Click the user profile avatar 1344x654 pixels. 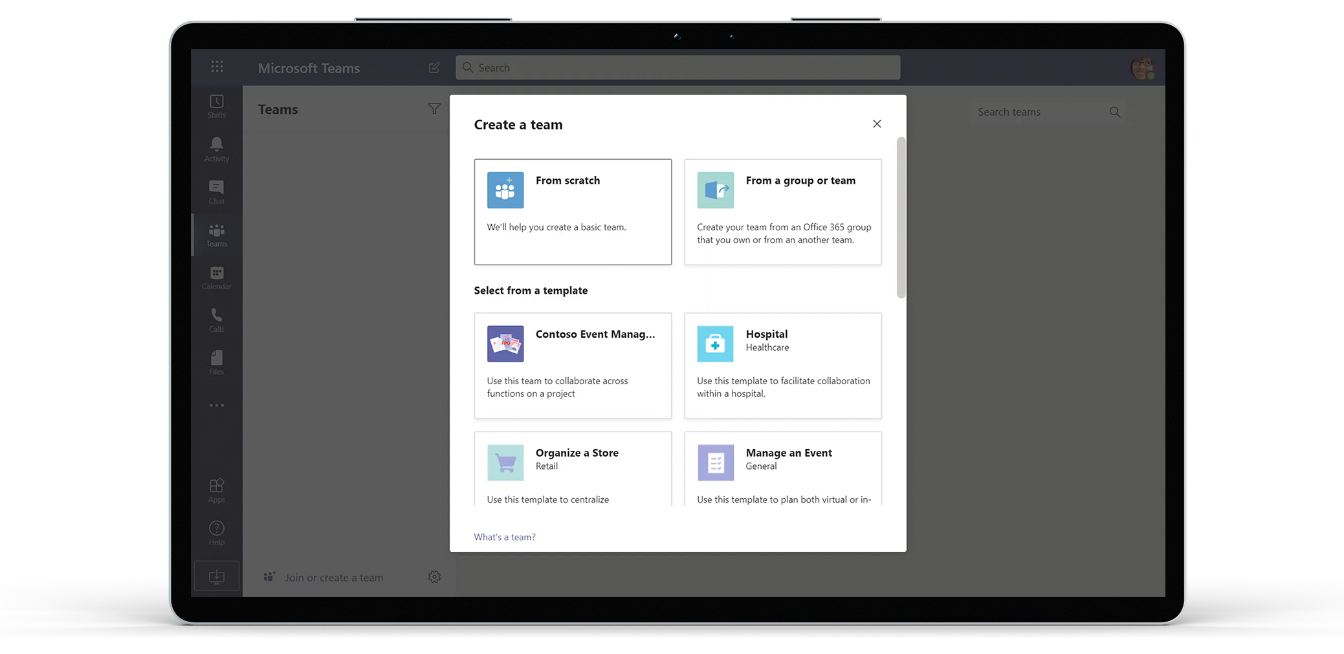(1142, 68)
